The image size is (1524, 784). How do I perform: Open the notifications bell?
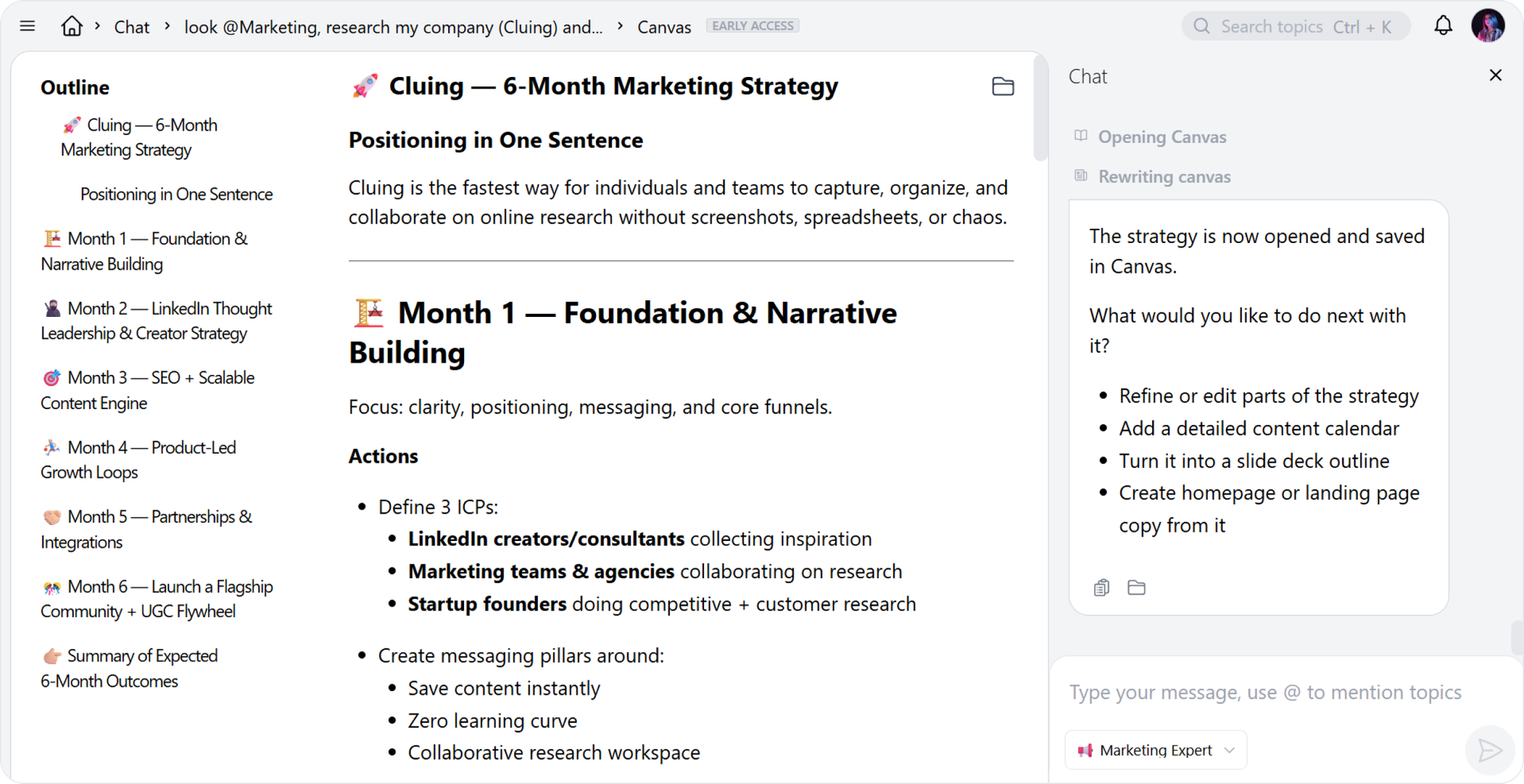pyautogui.click(x=1442, y=25)
